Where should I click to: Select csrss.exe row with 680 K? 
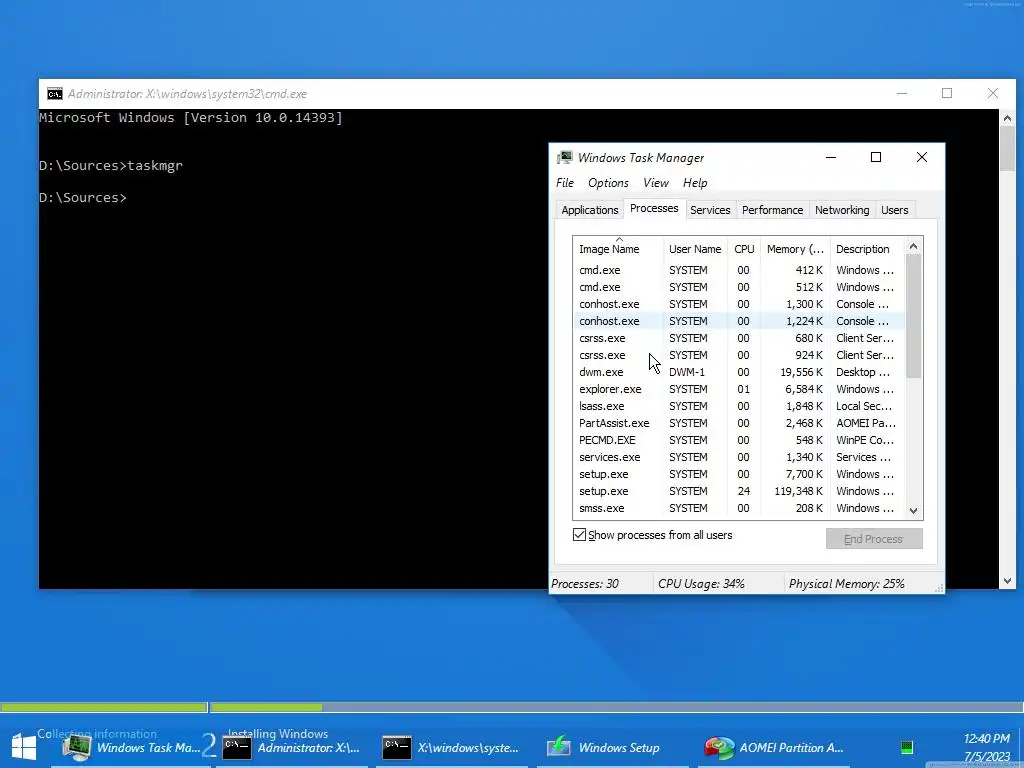click(x=739, y=338)
